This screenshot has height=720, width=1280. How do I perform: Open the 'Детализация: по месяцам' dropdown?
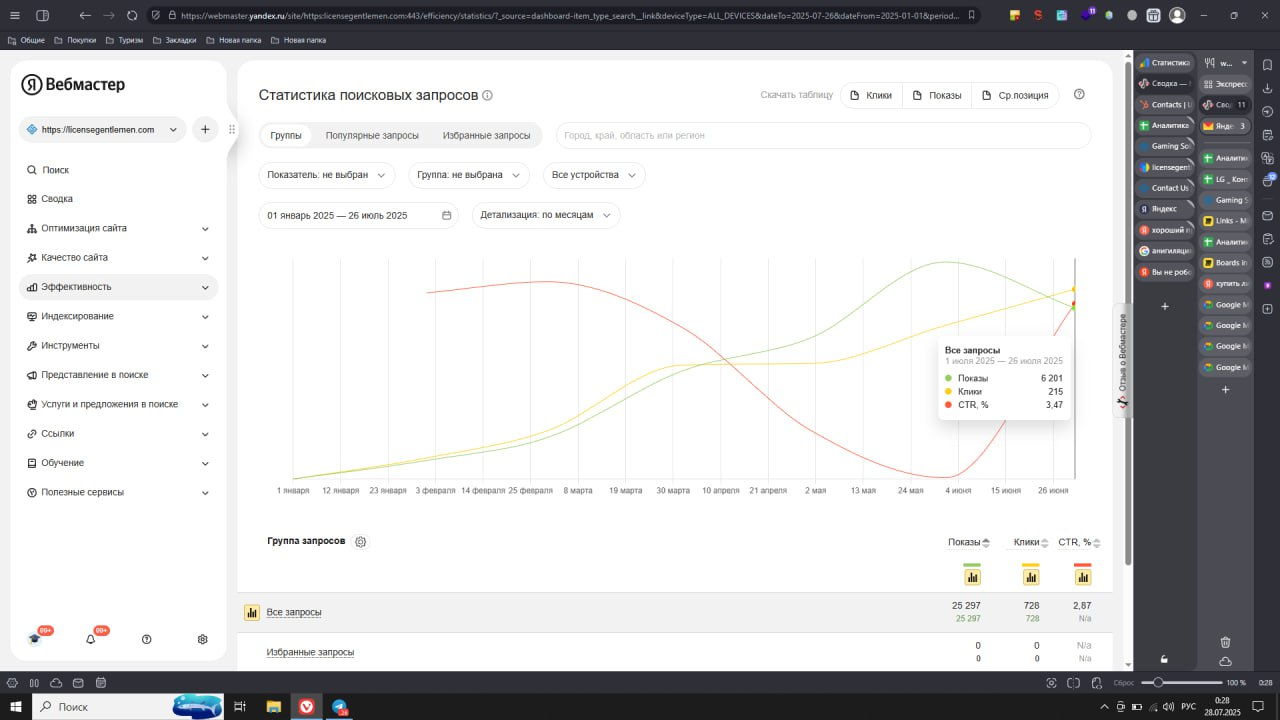pyautogui.click(x=545, y=215)
